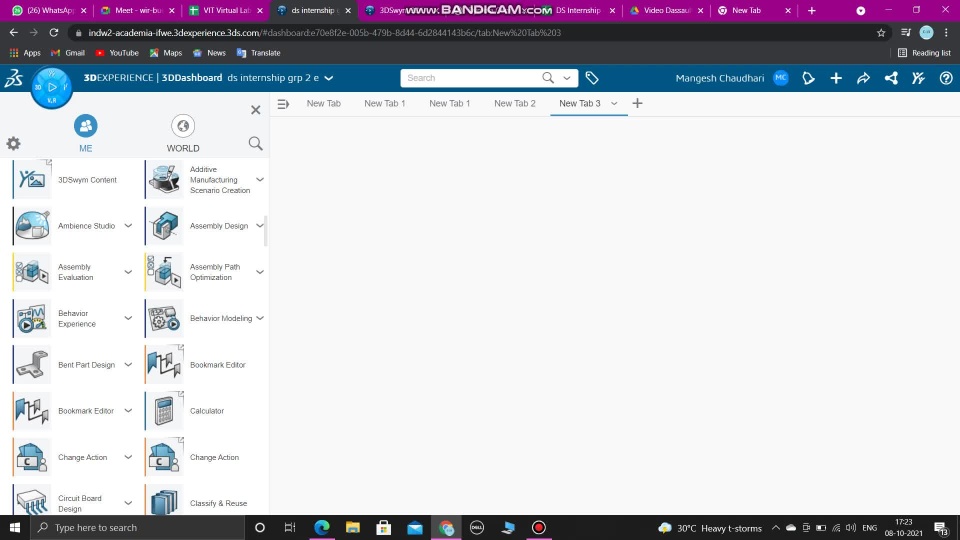Select the ME role section

(x=86, y=133)
